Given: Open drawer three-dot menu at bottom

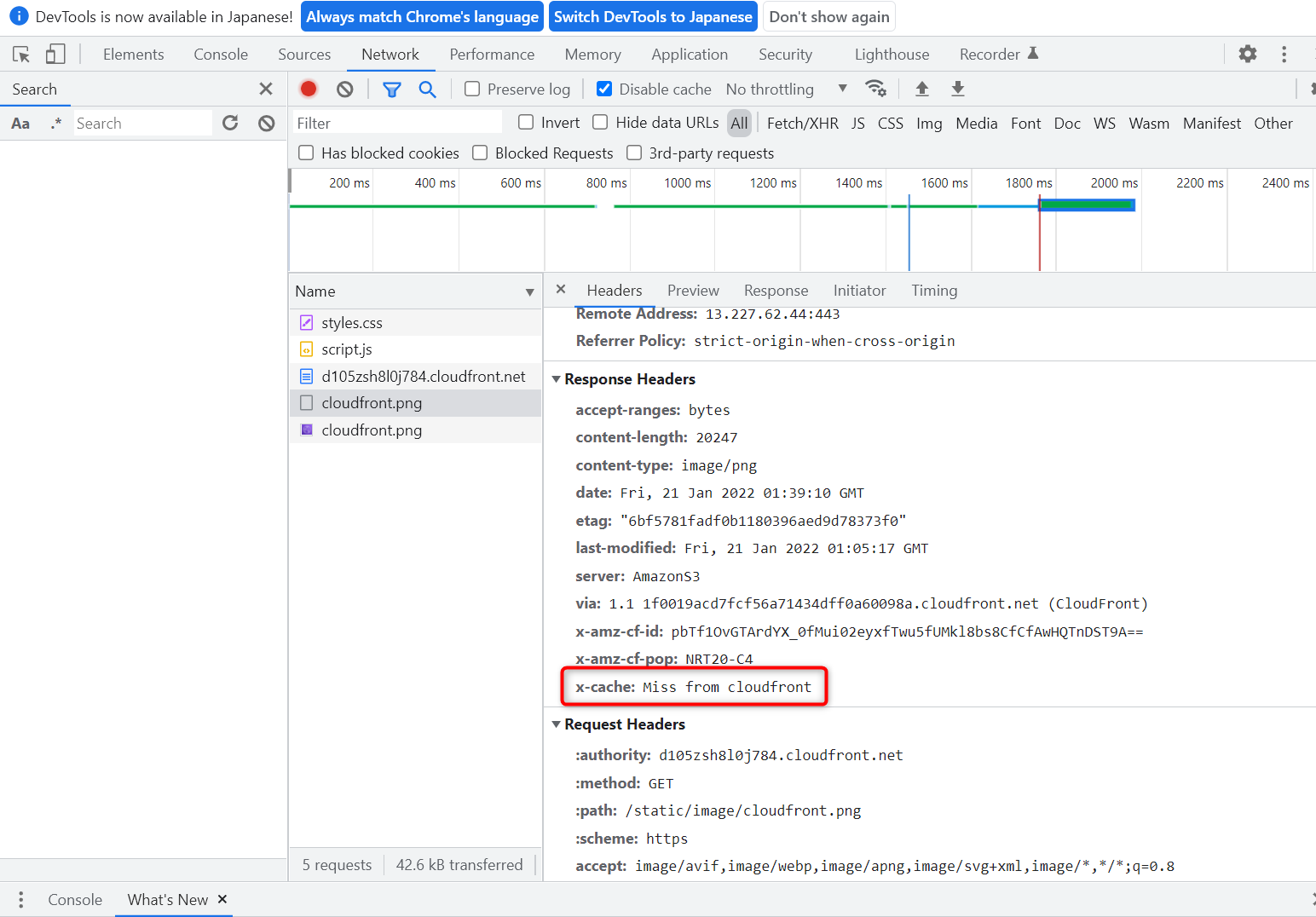Looking at the screenshot, I should coord(20,899).
